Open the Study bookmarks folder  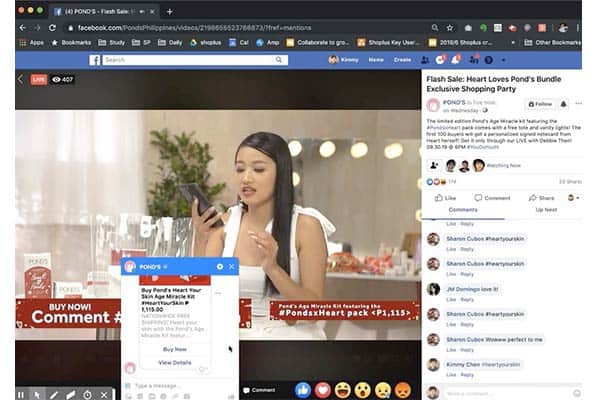point(112,42)
